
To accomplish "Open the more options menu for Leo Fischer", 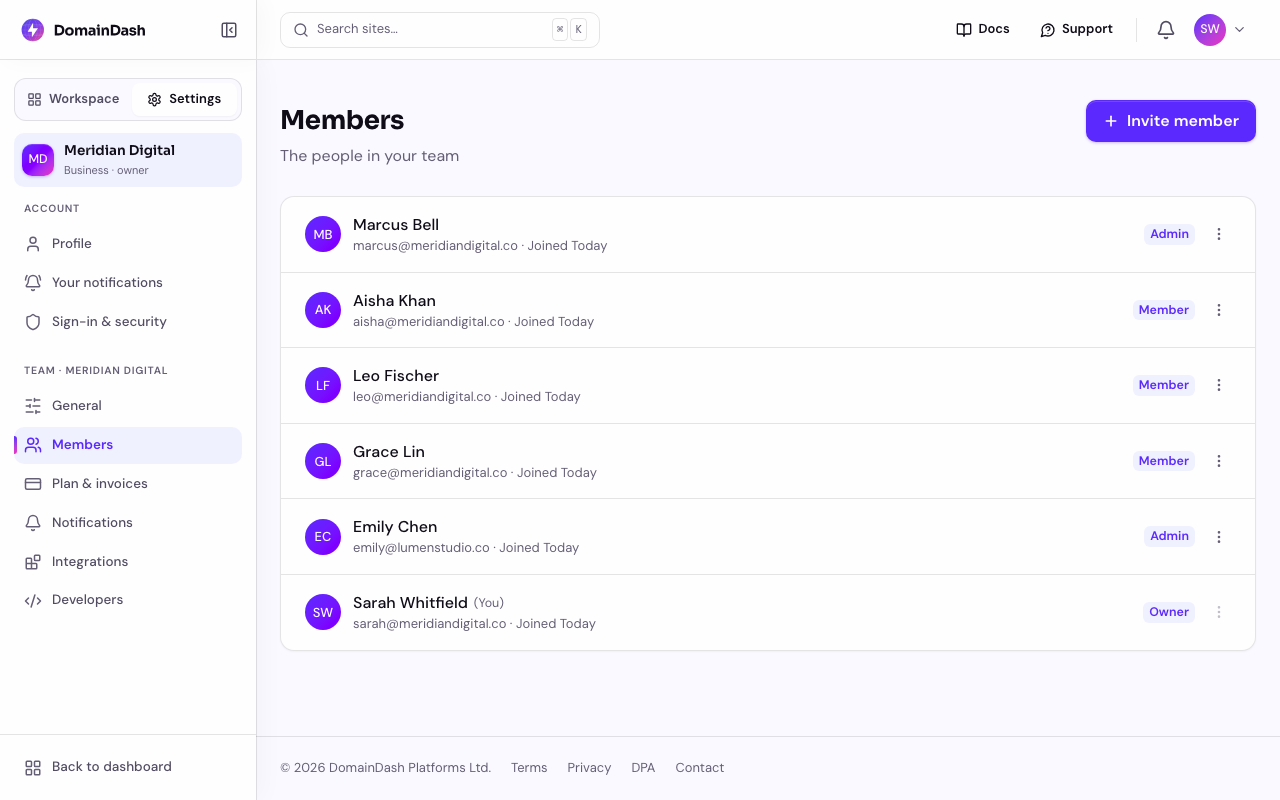I will (x=1219, y=385).
